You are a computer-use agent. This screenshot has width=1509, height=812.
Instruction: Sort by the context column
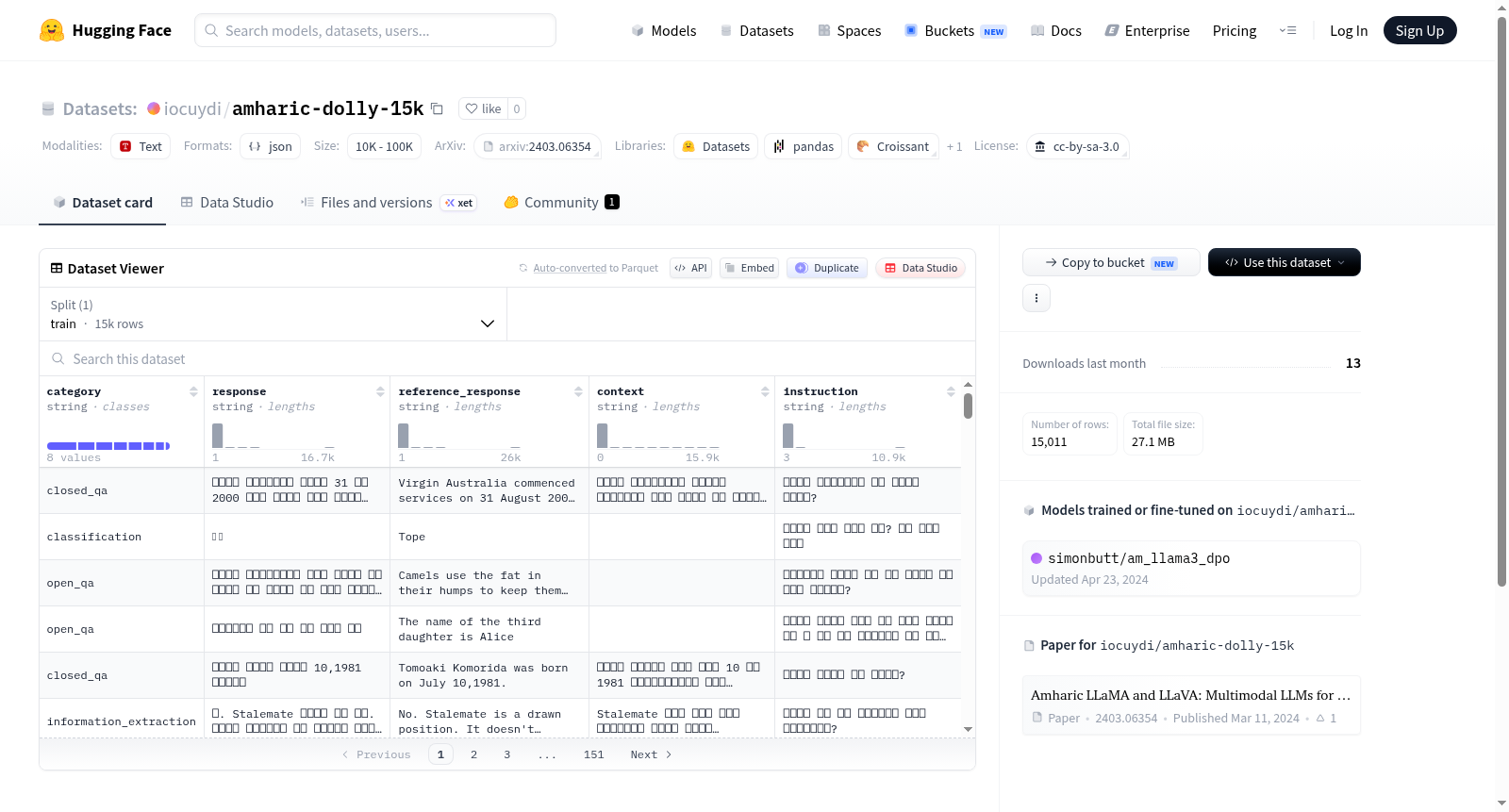pyautogui.click(x=765, y=391)
